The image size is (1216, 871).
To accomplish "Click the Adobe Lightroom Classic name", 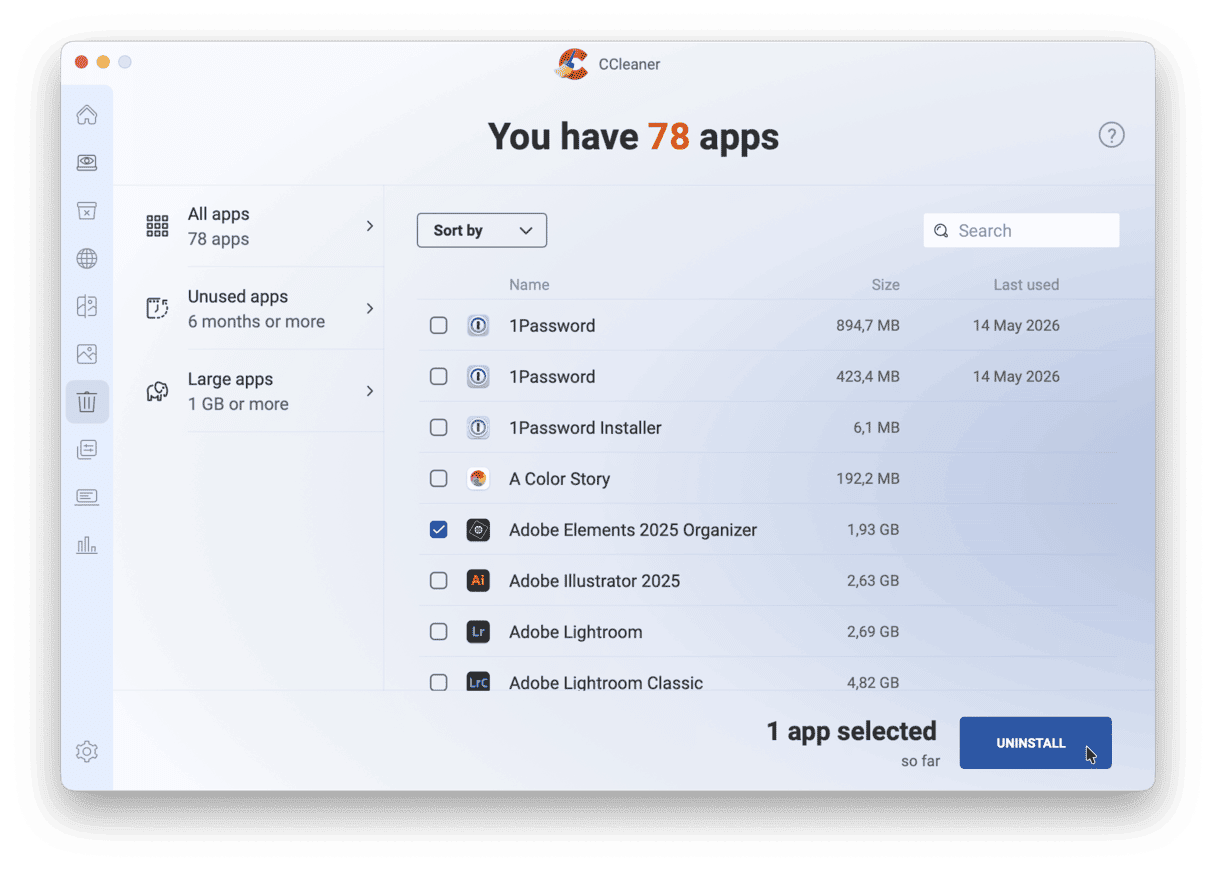I will [606, 683].
